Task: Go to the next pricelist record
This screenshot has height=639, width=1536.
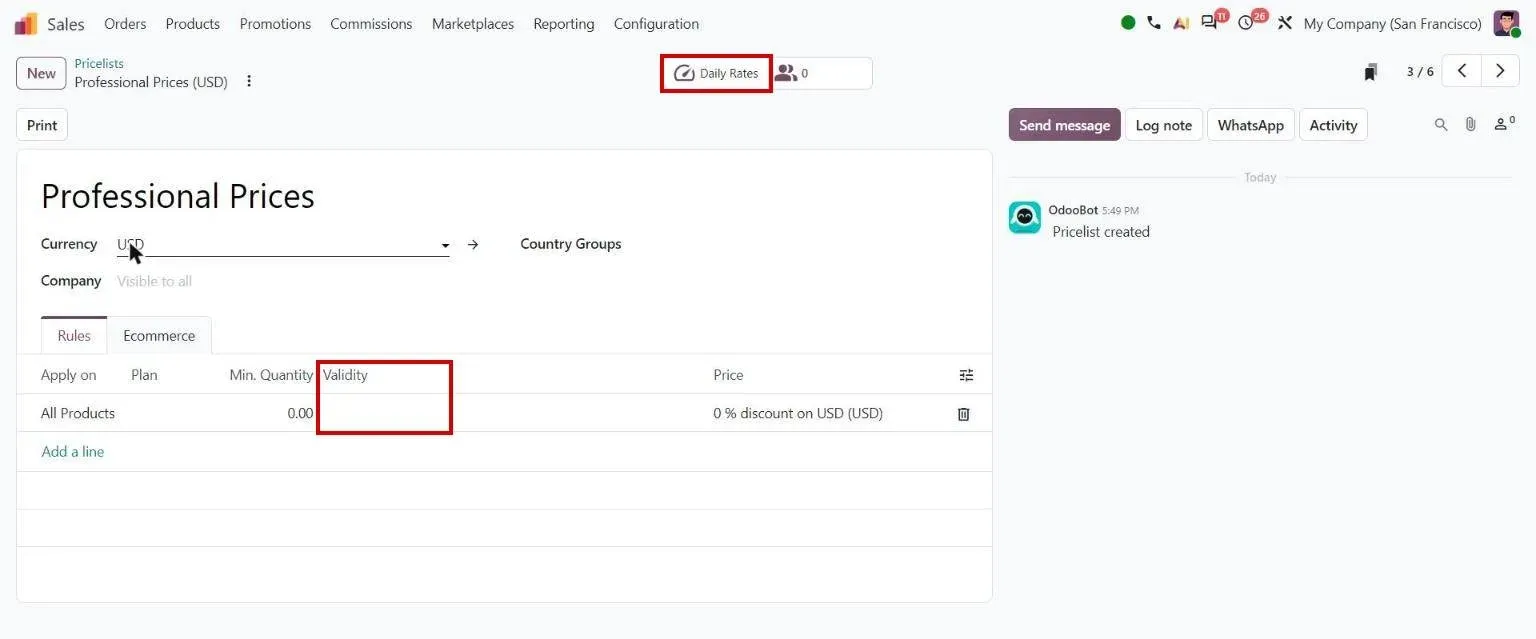Action: [1500, 71]
